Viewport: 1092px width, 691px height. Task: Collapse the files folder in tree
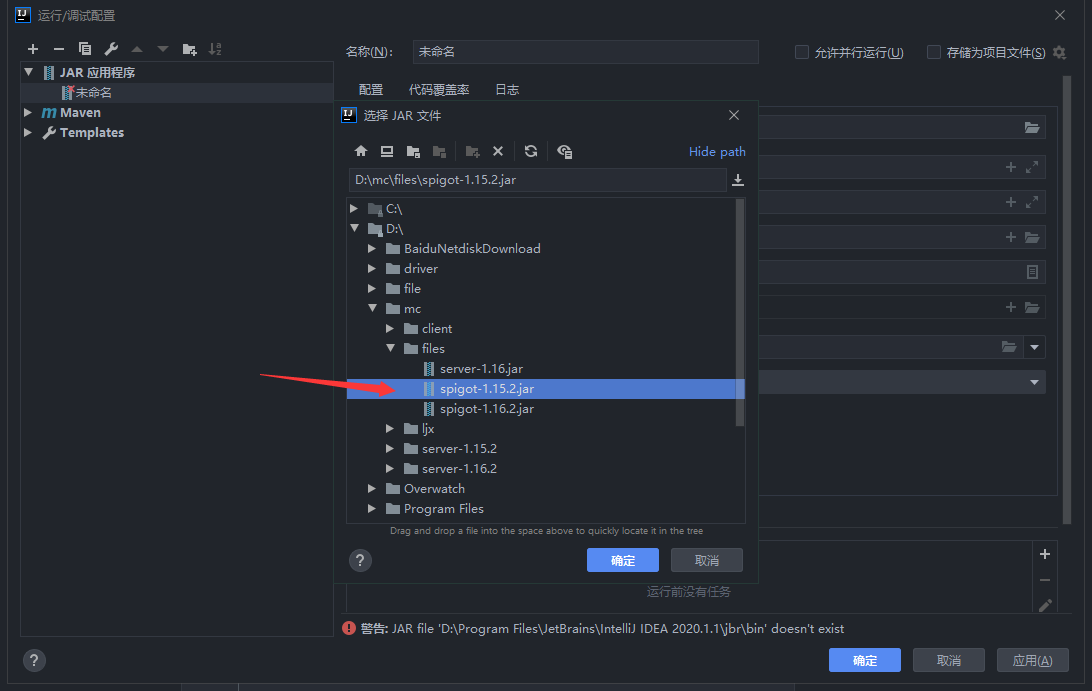(390, 349)
